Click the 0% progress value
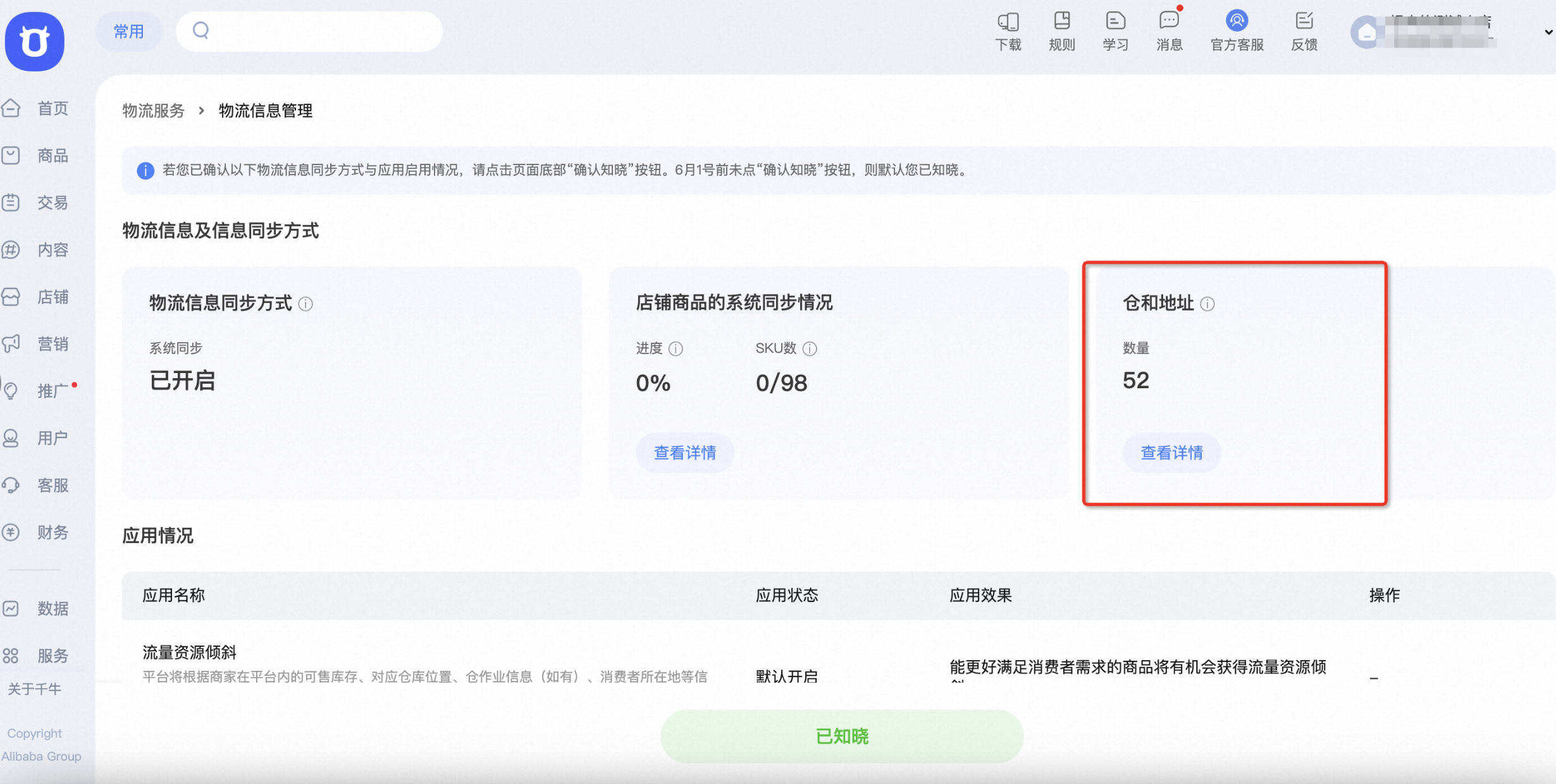 pos(653,383)
